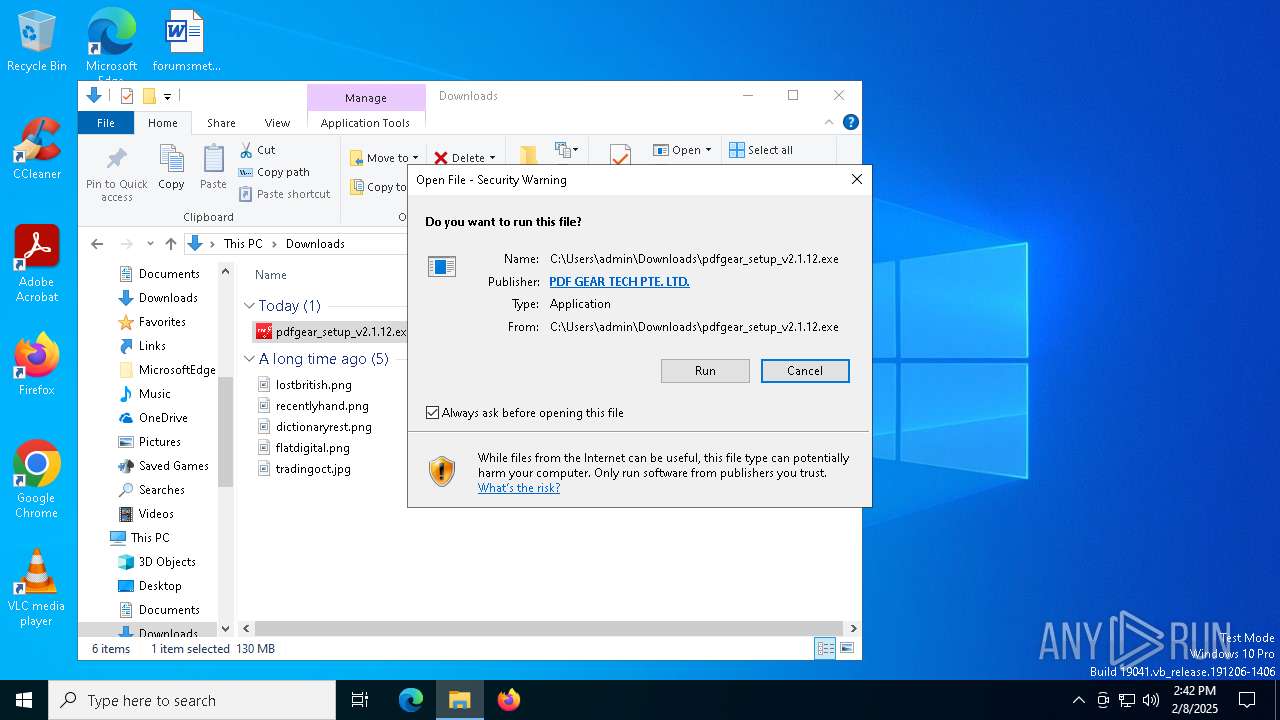The height and width of the screenshot is (720, 1280).
Task: Switch to details view layout icon
Action: pos(825,649)
